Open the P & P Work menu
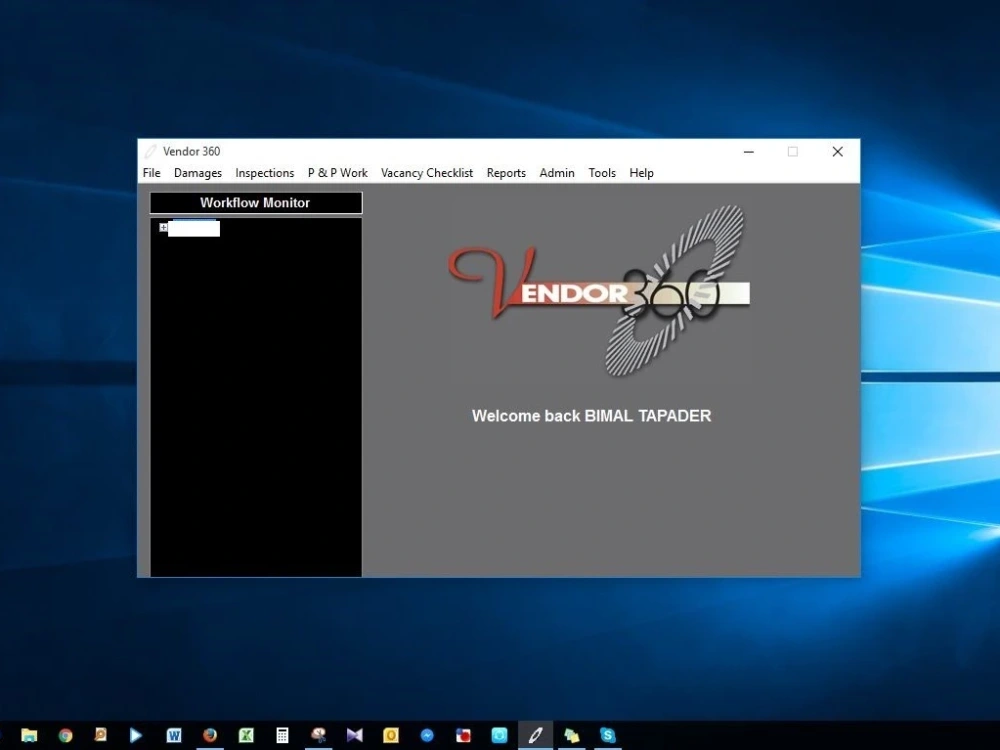This screenshot has height=750, width=1000. 337,173
